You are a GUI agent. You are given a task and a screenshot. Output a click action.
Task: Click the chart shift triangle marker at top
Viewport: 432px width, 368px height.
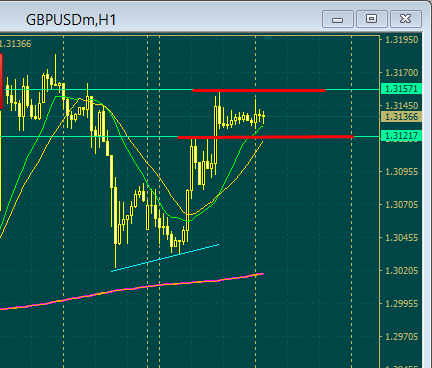pos(269,38)
